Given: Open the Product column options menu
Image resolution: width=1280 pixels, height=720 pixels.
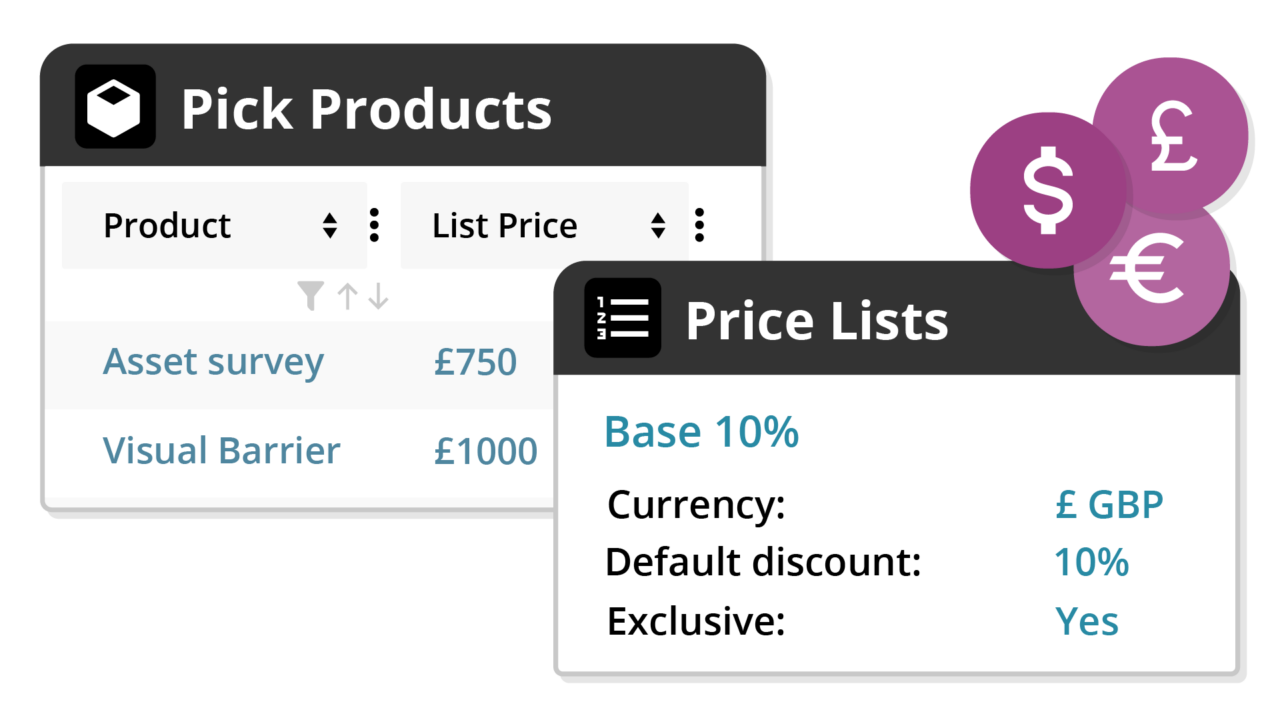Looking at the screenshot, I should (374, 226).
